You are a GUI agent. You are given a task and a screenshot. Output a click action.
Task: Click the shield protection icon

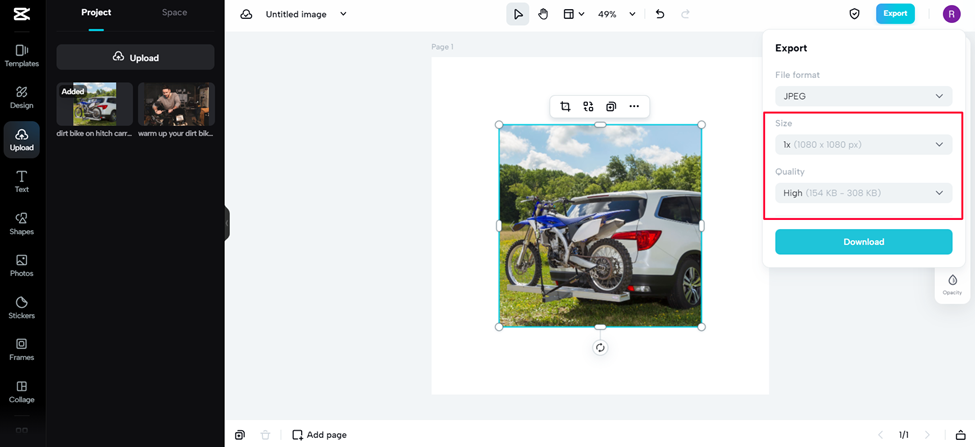point(854,14)
